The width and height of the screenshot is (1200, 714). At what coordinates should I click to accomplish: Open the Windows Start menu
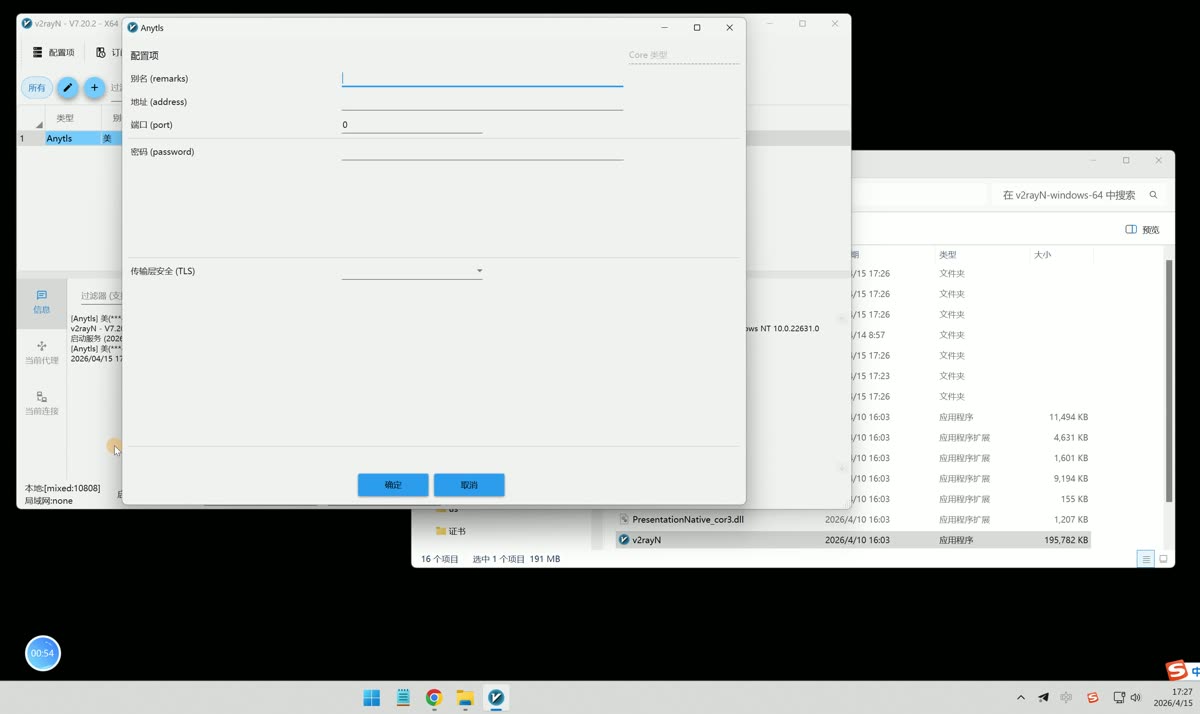[x=372, y=698]
